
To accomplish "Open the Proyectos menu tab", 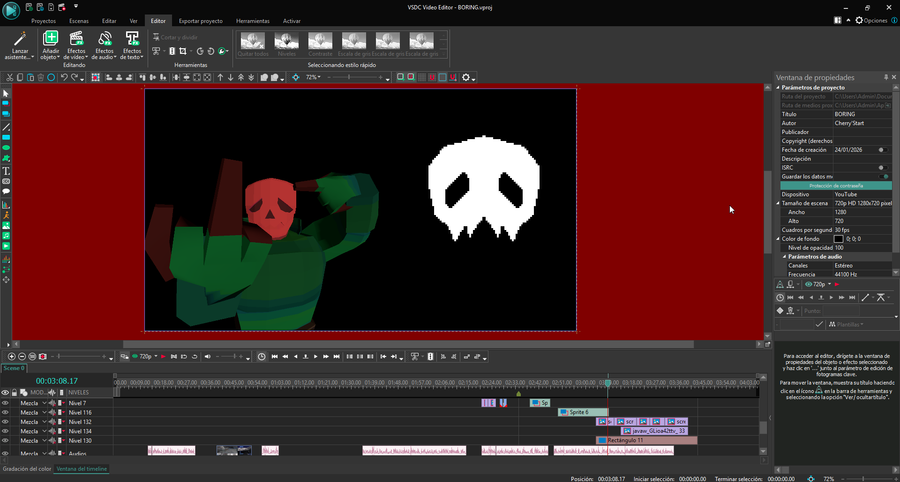I will point(44,21).
